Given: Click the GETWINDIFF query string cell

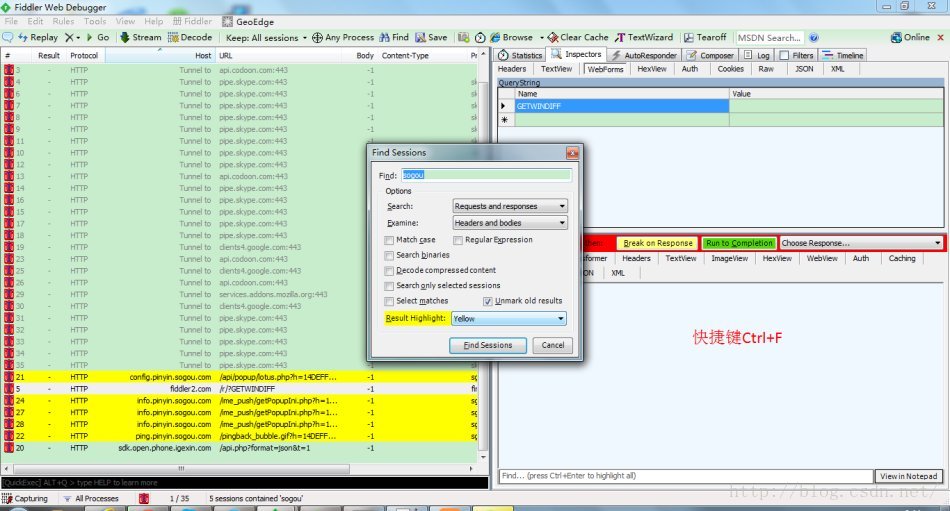Looking at the screenshot, I should pos(622,106).
